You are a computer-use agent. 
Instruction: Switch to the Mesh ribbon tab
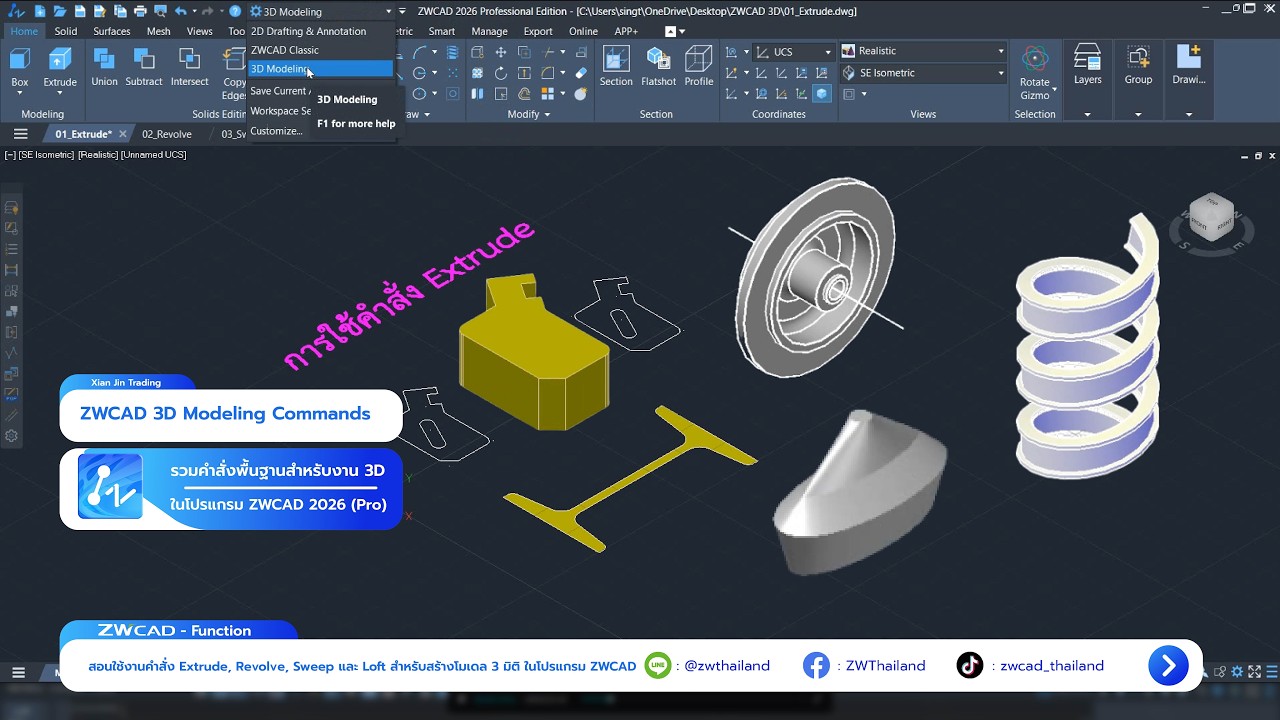tap(159, 31)
